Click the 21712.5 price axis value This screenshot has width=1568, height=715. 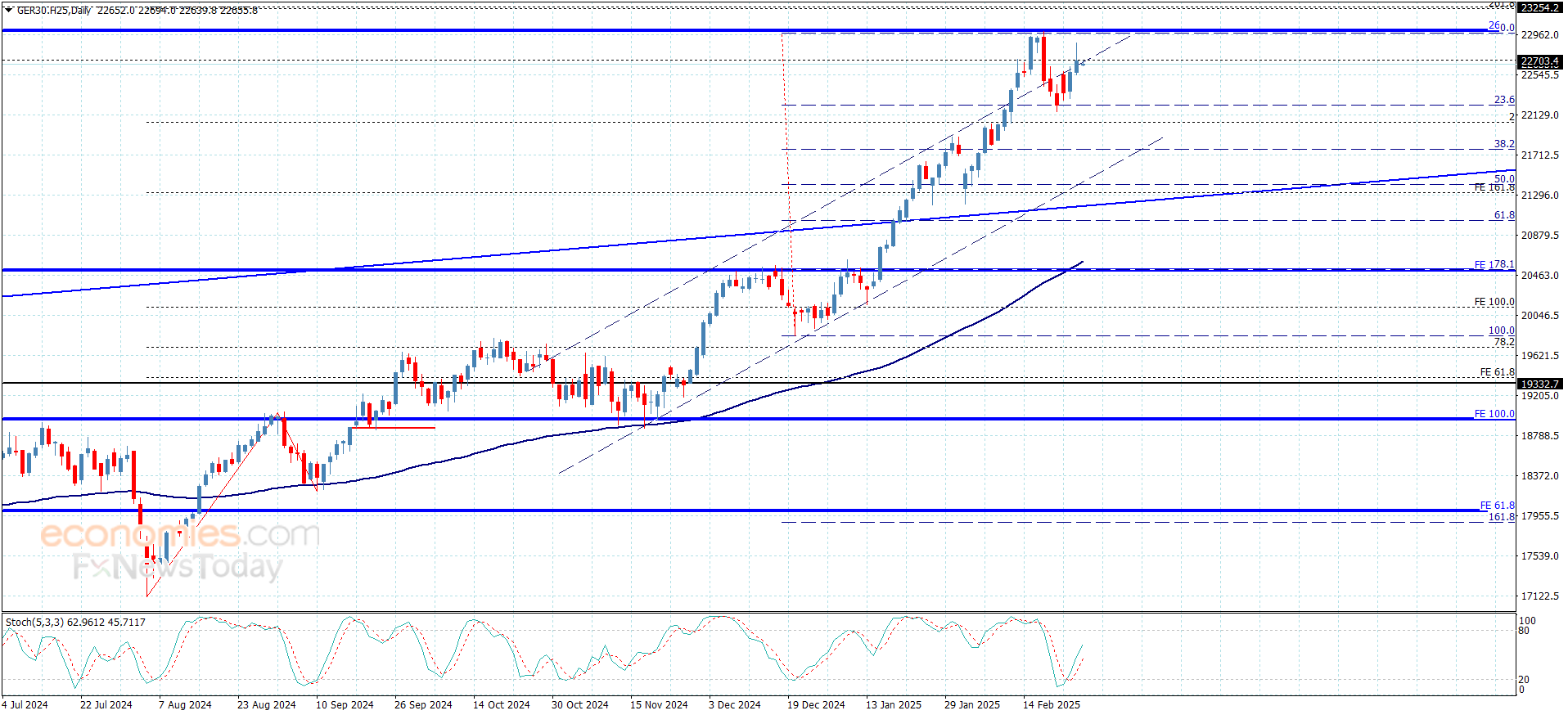click(x=1539, y=155)
